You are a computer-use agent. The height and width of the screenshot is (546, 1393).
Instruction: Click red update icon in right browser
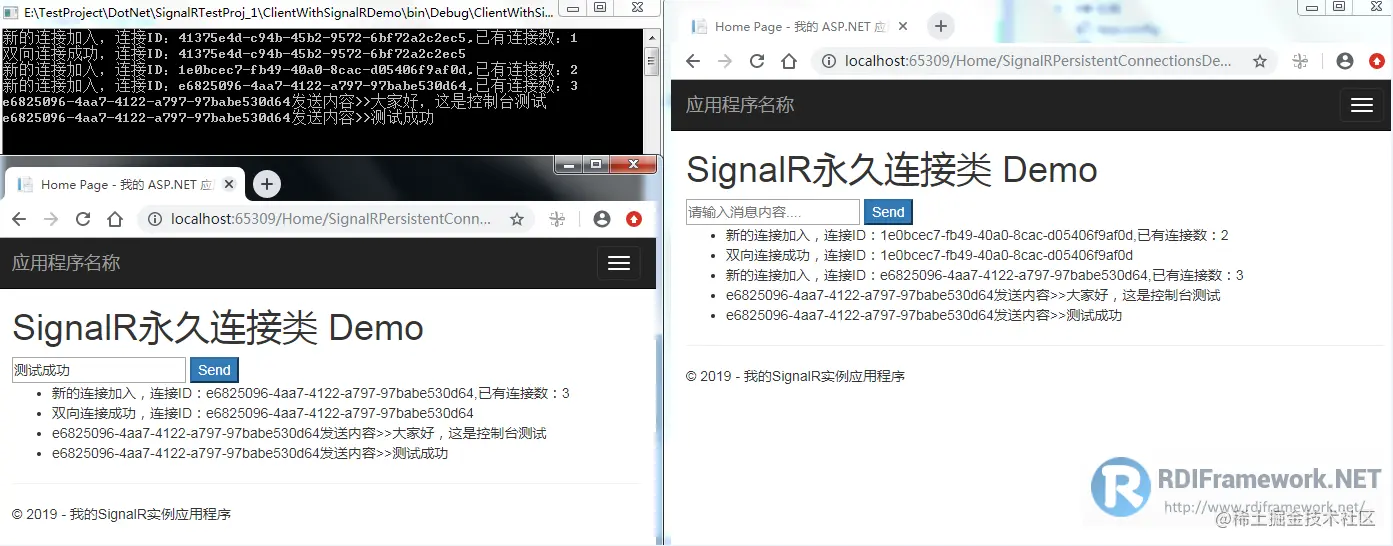click(1377, 61)
